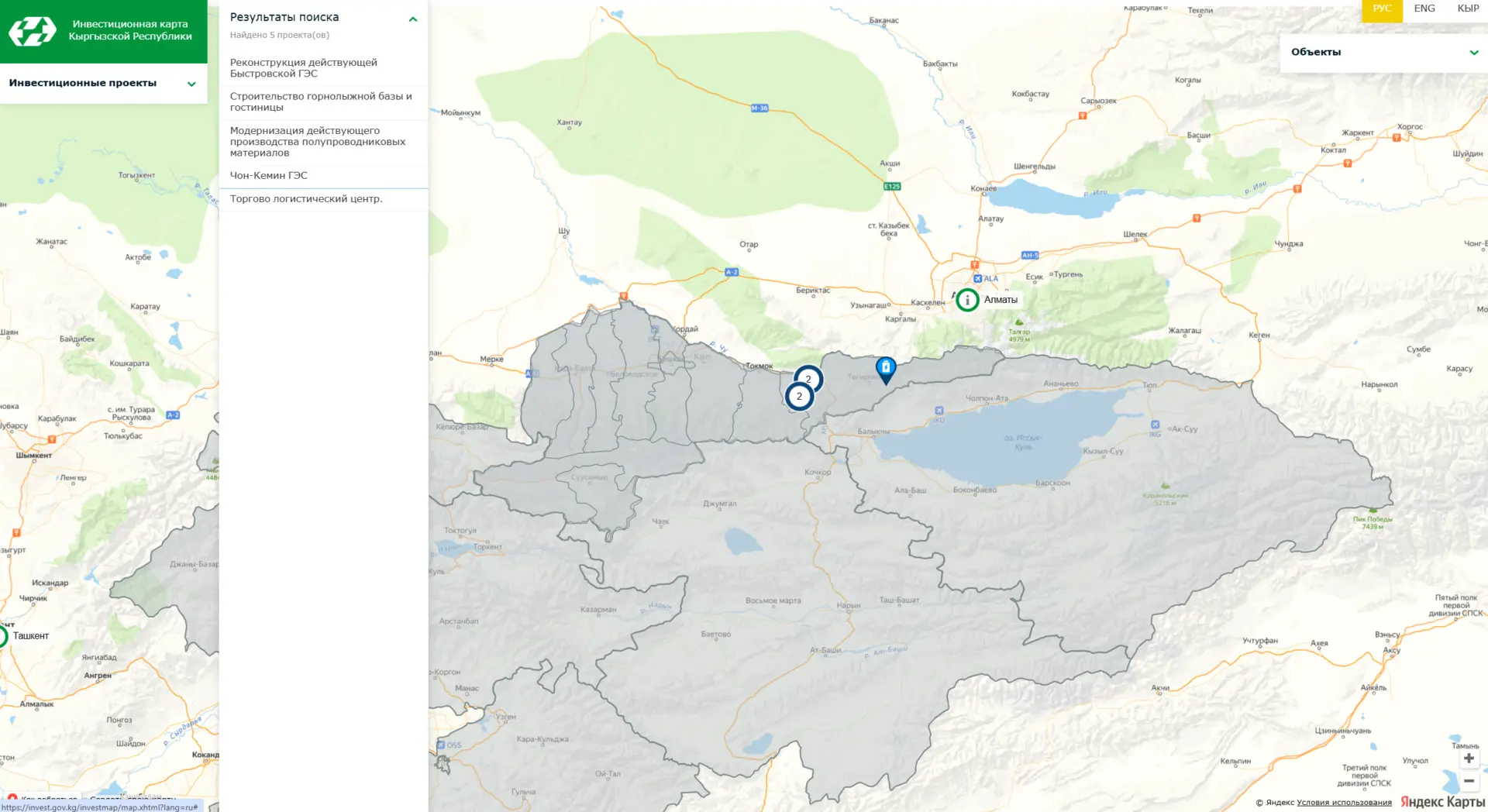
Task: Click the blue energy project pin marker
Action: coord(885,369)
